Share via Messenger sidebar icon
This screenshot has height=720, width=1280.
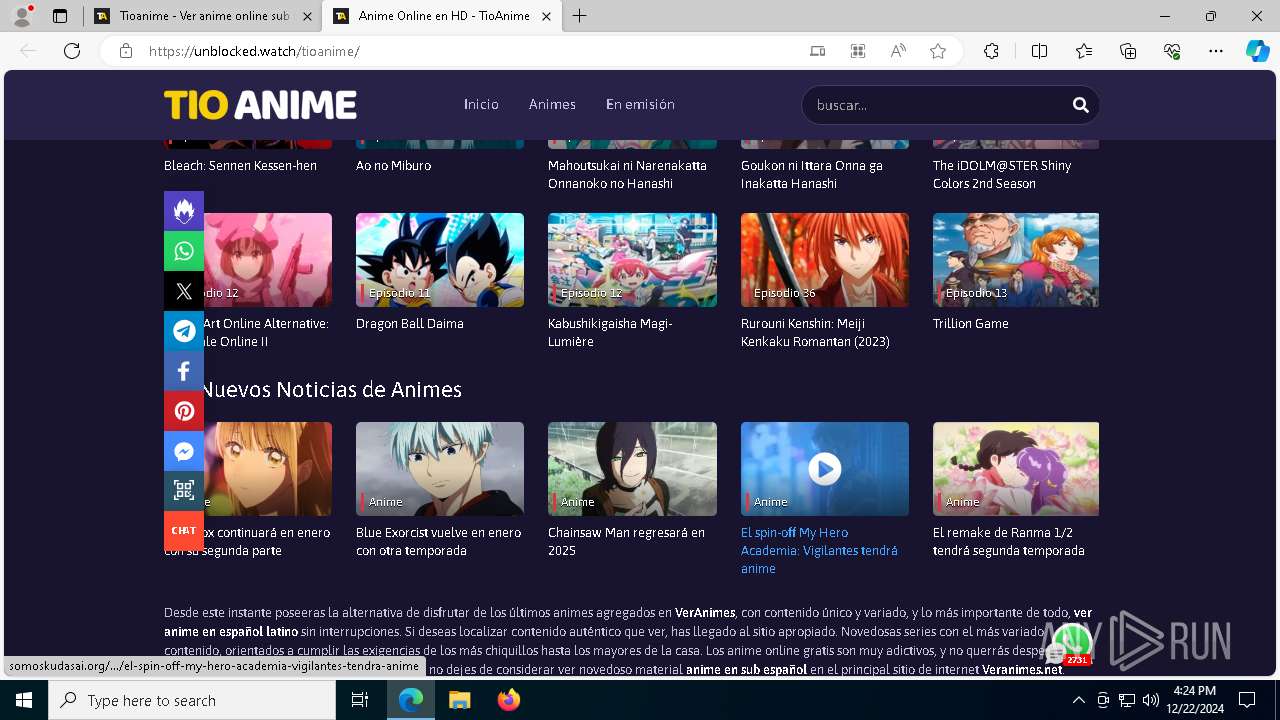pos(184,451)
